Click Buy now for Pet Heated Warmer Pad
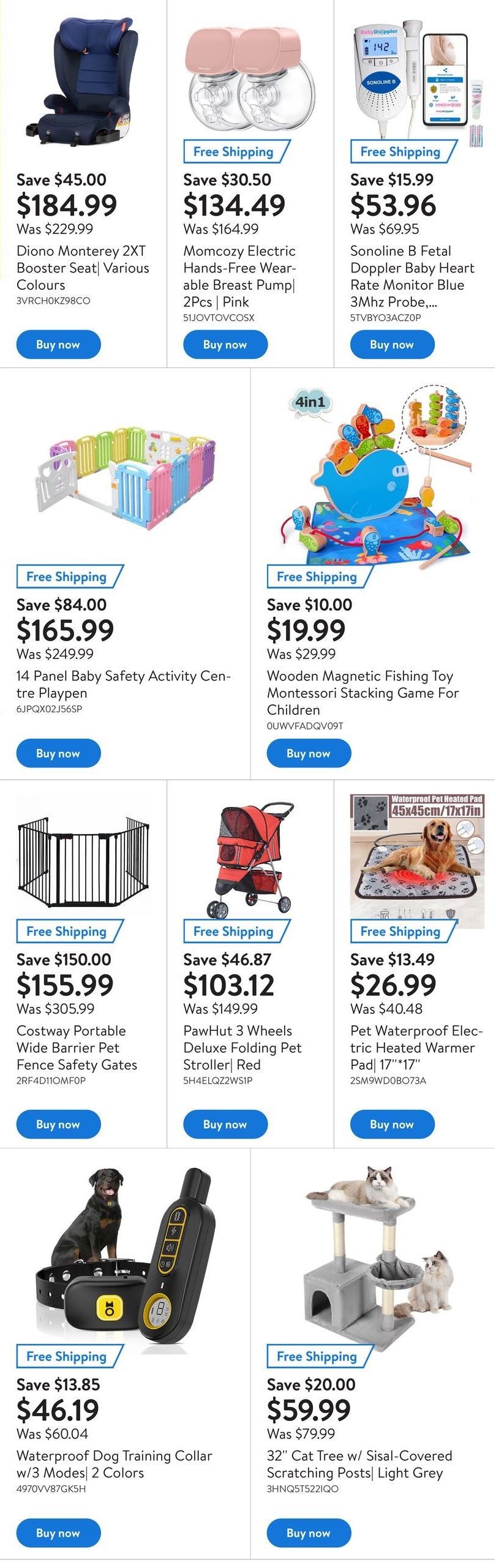496x1568 pixels. pyautogui.click(x=392, y=1124)
